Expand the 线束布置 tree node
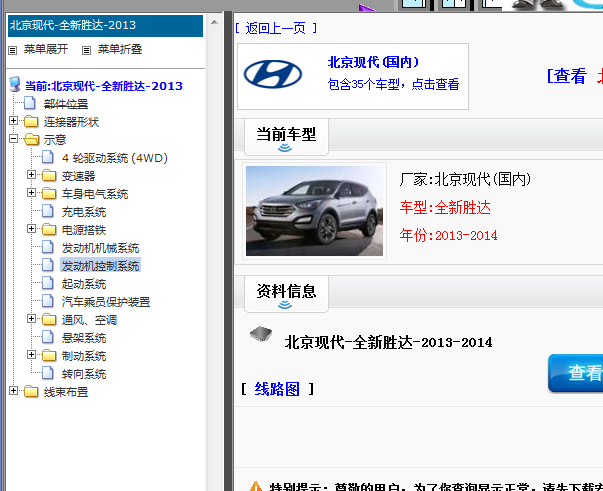 pos(13,391)
